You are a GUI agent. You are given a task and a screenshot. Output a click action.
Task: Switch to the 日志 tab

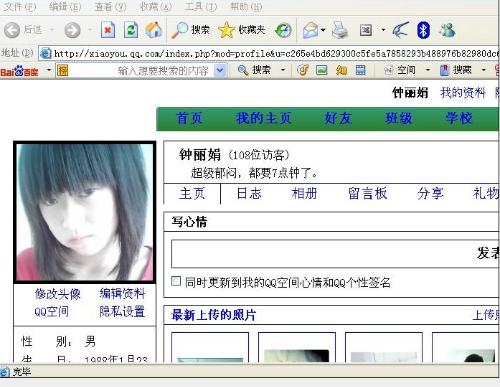click(249, 193)
